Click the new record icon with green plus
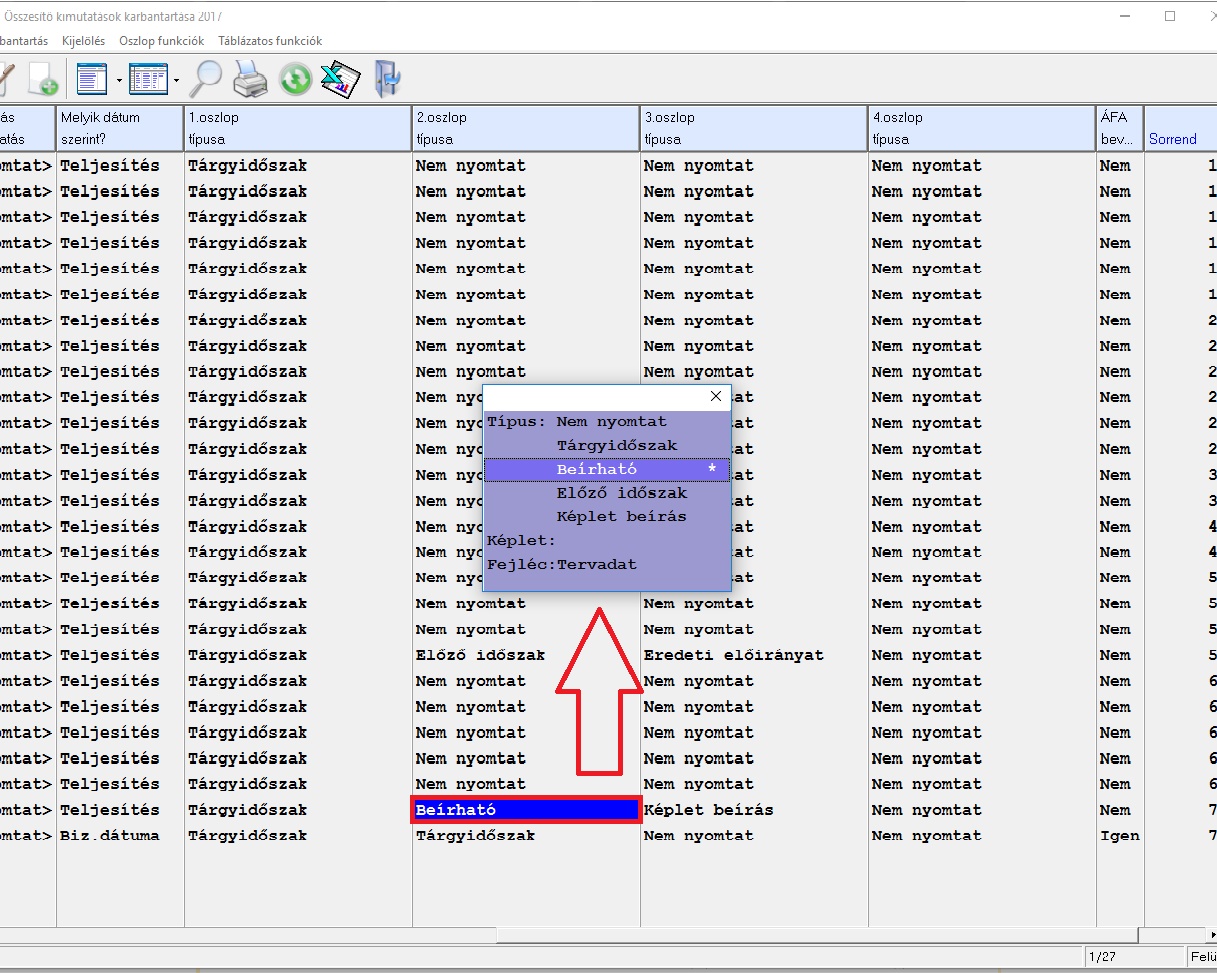Screen dimensions: 1217x973 (x=42, y=79)
